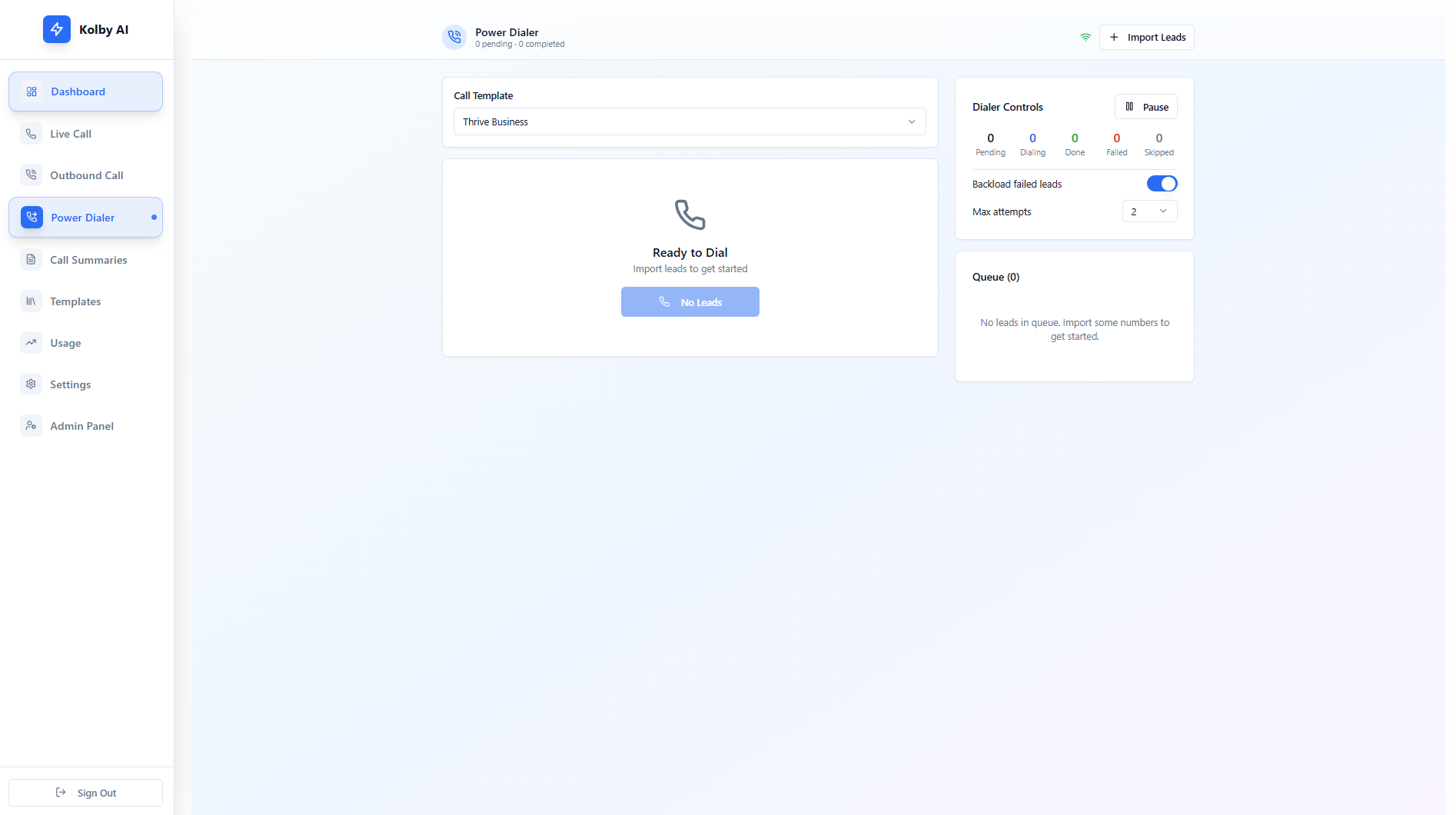Click the Live Call phone icon
The image size is (1456, 815).
coord(31,133)
